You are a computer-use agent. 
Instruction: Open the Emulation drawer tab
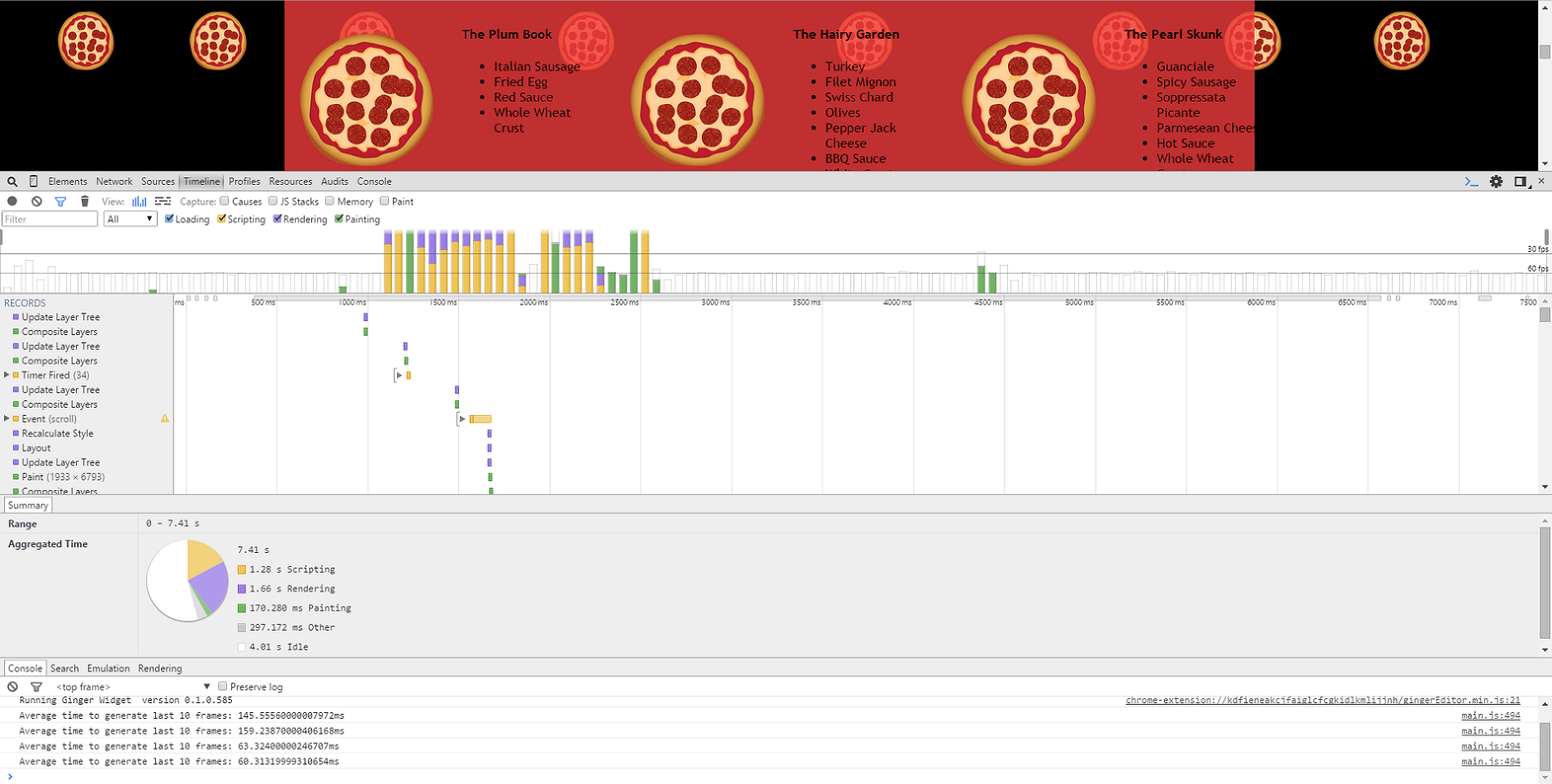108,668
